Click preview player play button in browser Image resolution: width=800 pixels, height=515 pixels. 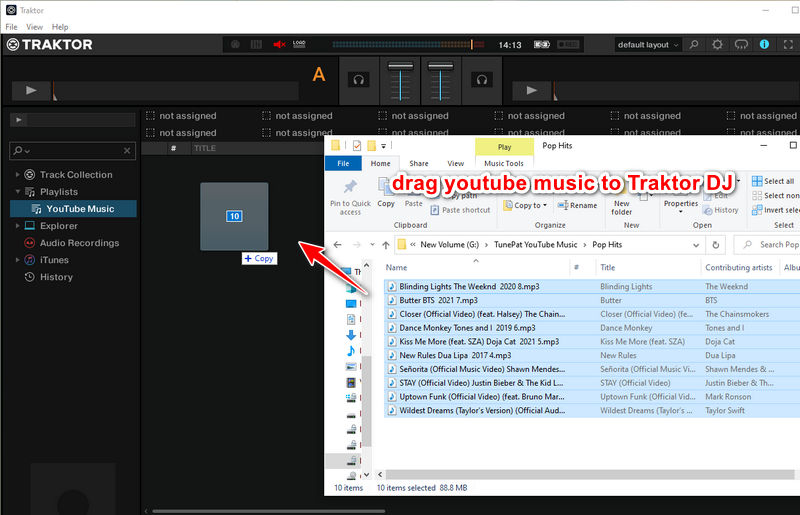[19, 119]
